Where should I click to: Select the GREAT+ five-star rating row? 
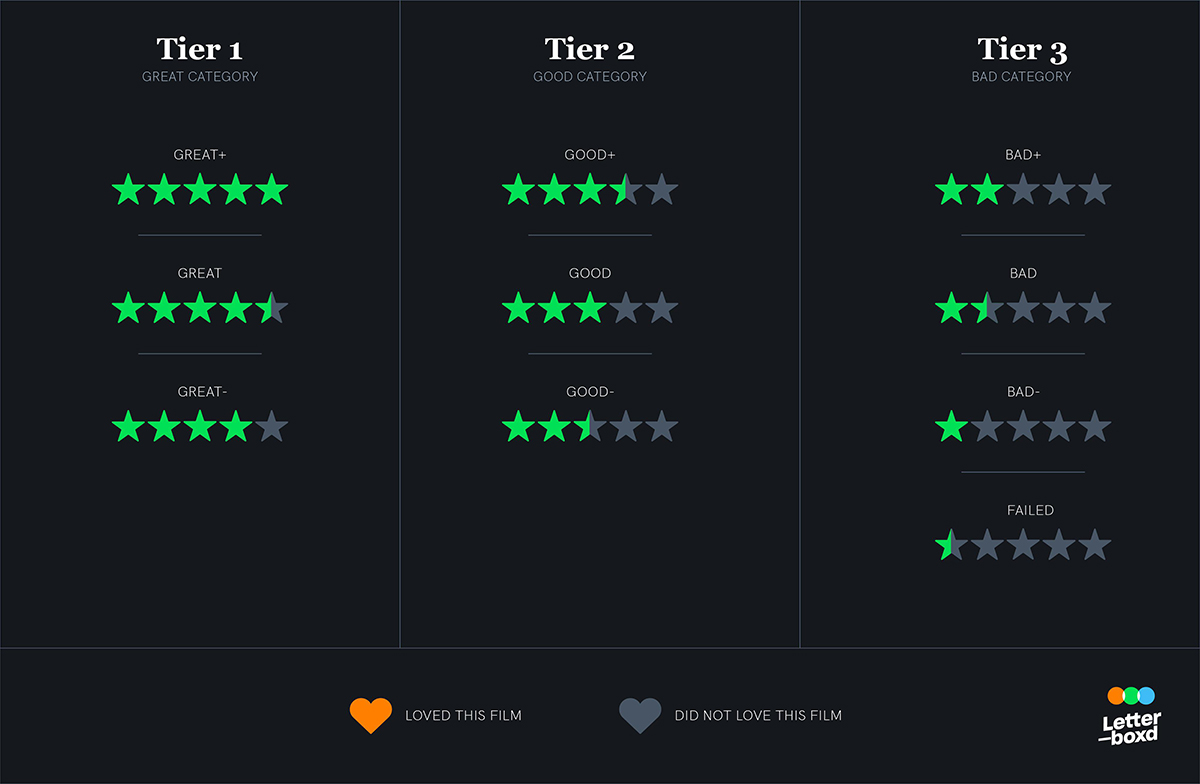pyautogui.click(x=200, y=189)
